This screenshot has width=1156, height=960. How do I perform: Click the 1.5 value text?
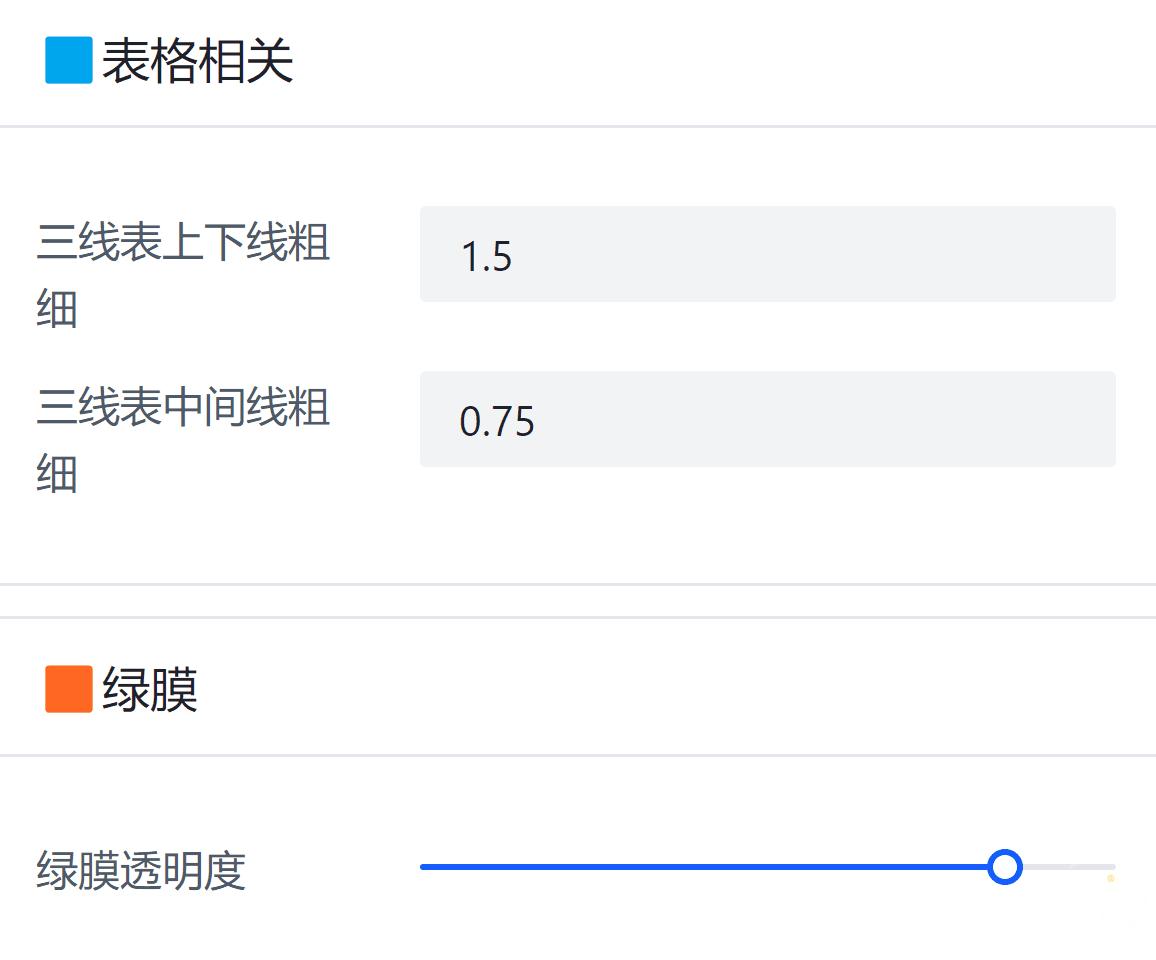tap(486, 257)
